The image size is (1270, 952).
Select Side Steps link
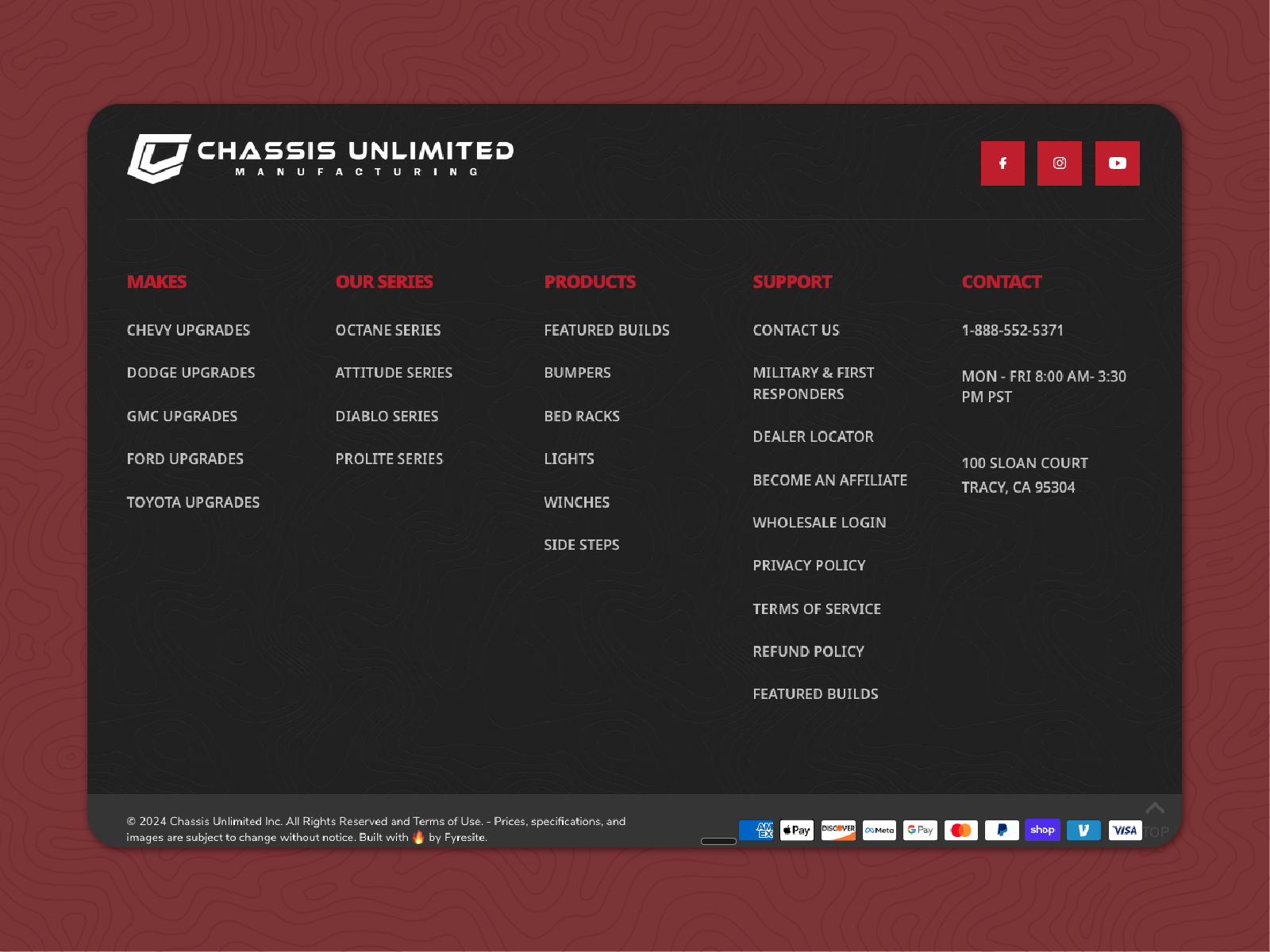tap(582, 545)
